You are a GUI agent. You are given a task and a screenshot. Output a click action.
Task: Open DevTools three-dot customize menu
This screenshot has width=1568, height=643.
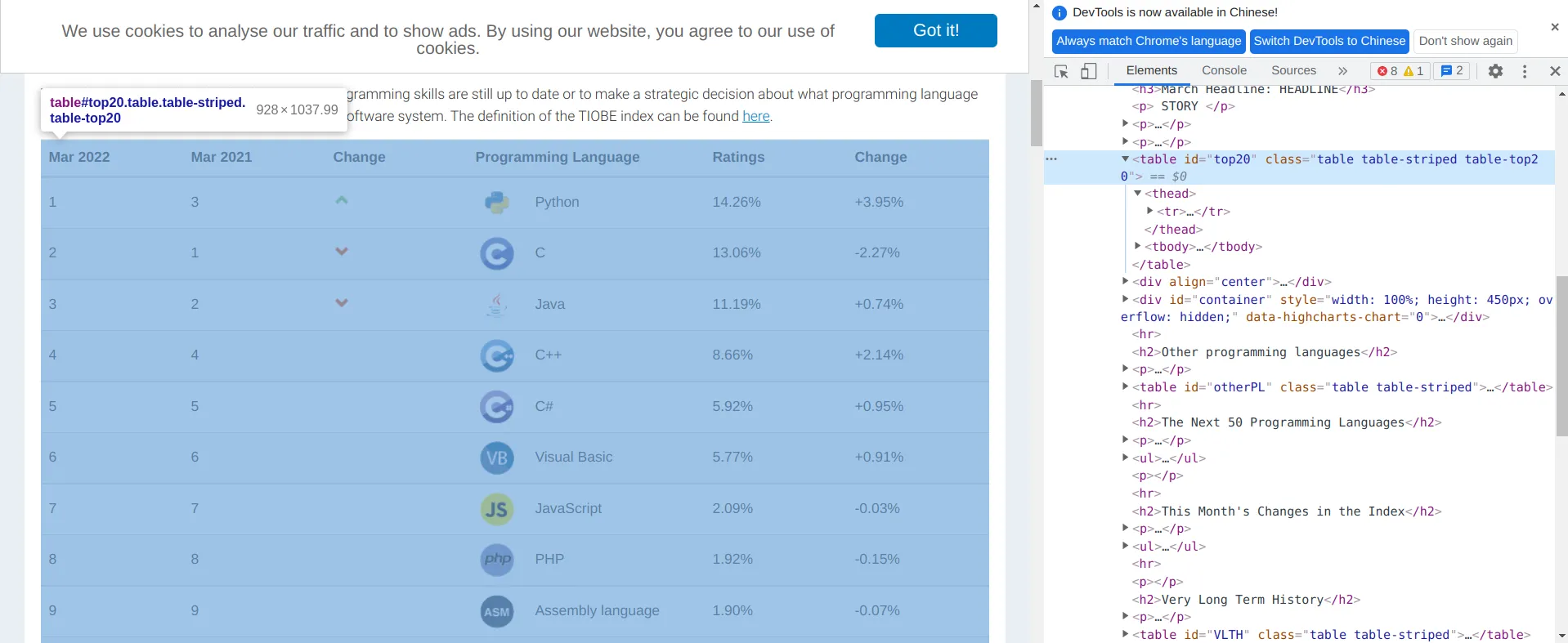[x=1525, y=71]
